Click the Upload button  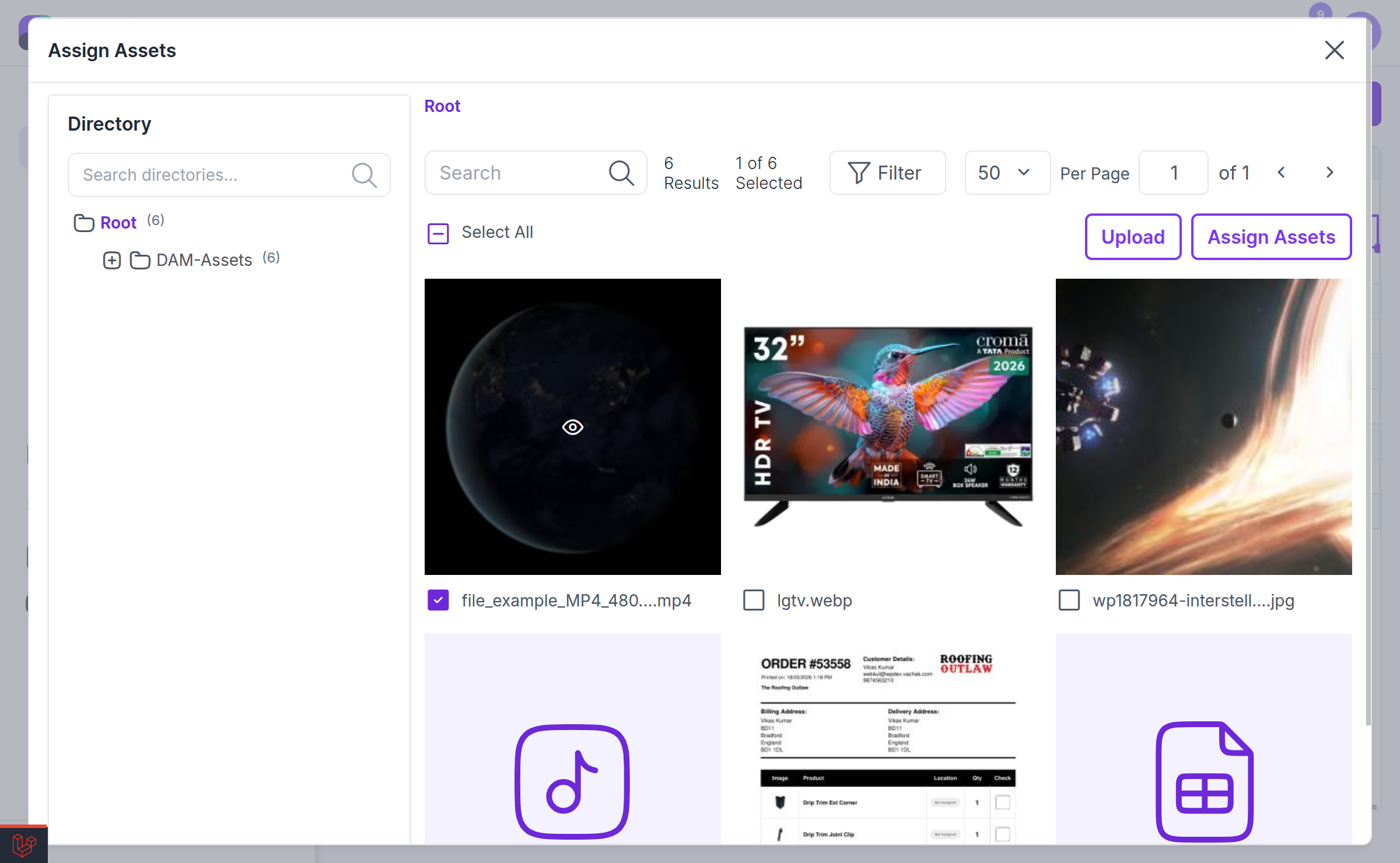1133,237
